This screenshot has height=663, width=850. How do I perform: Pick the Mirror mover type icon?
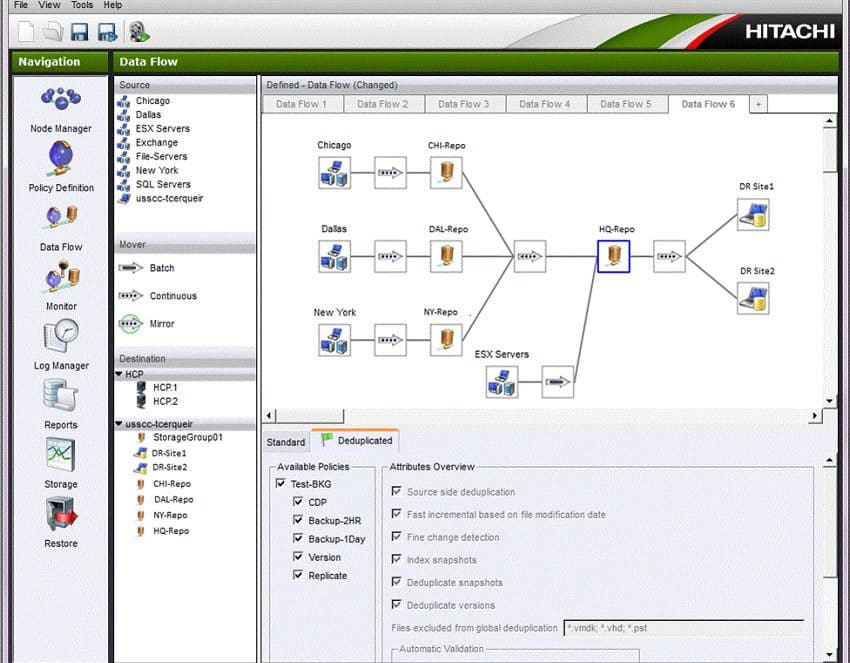130,324
